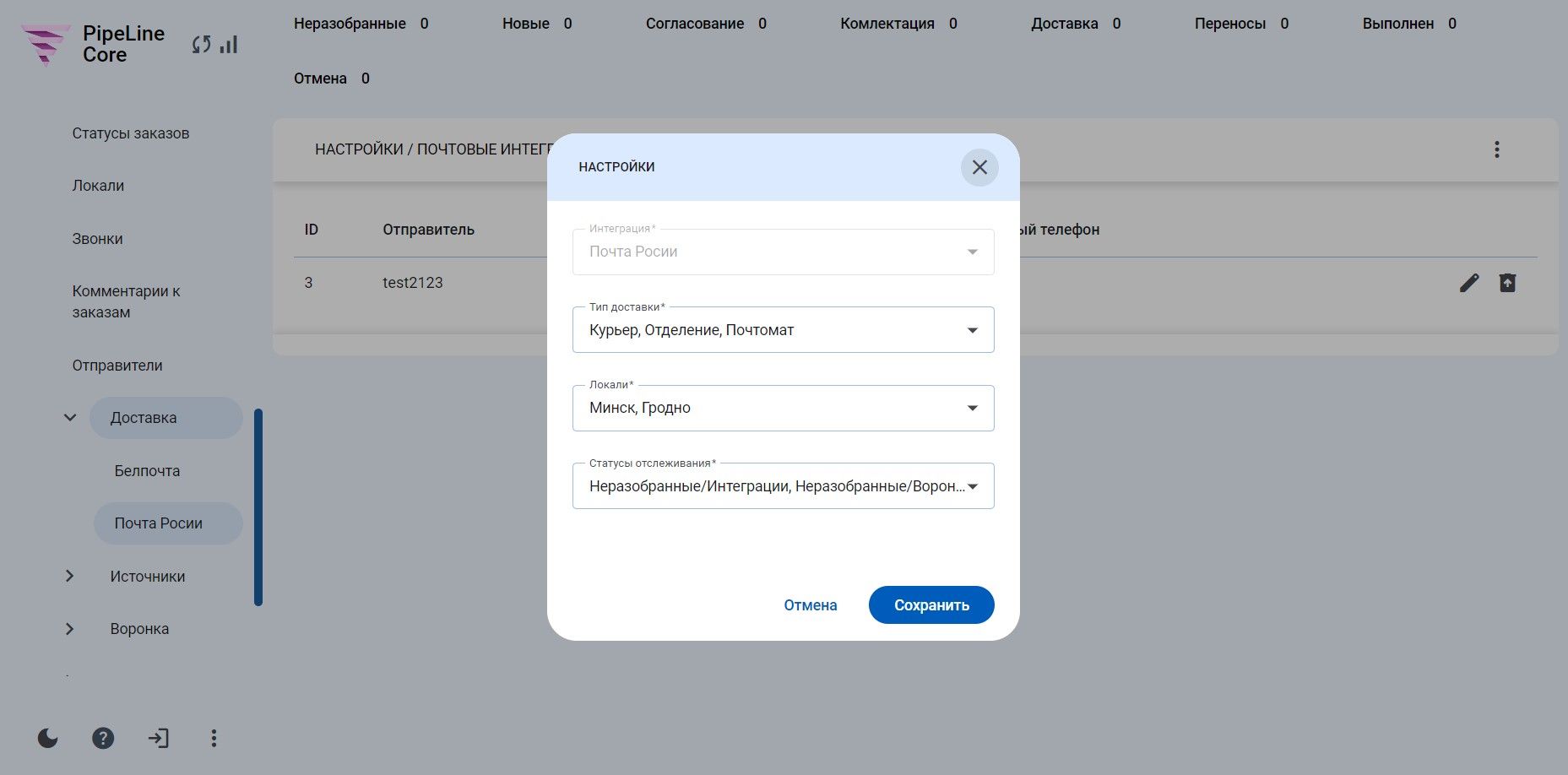Filter by Отмена status counter
The image size is (1568, 775).
pyautogui.click(x=332, y=79)
